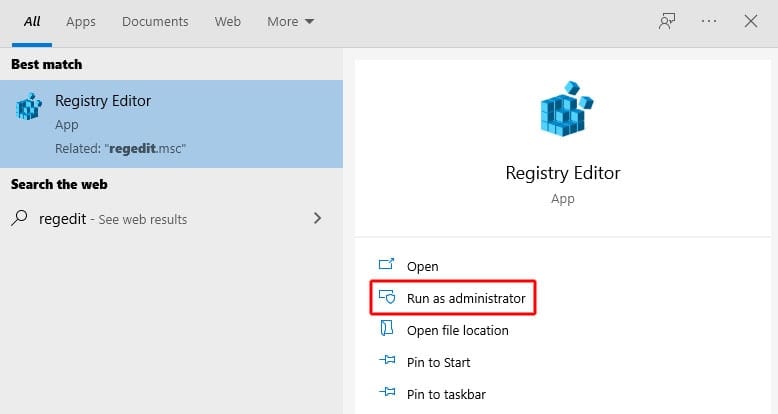
Task: Close the search panel
Action: (x=751, y=21)
